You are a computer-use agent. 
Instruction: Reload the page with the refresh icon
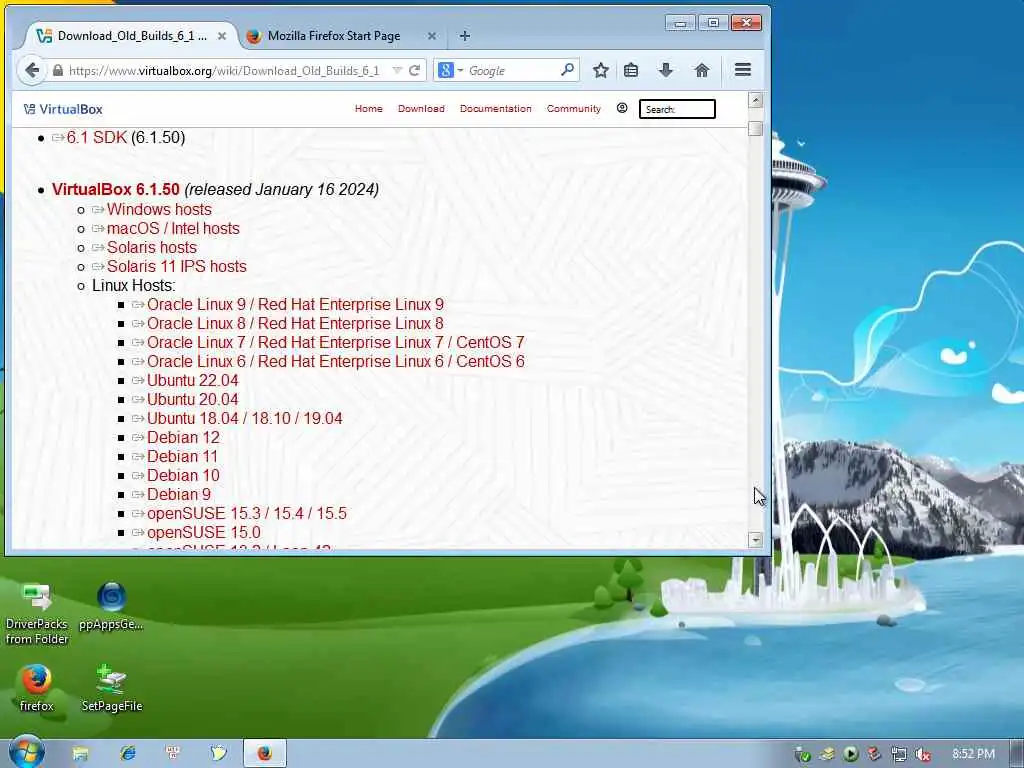414,71
